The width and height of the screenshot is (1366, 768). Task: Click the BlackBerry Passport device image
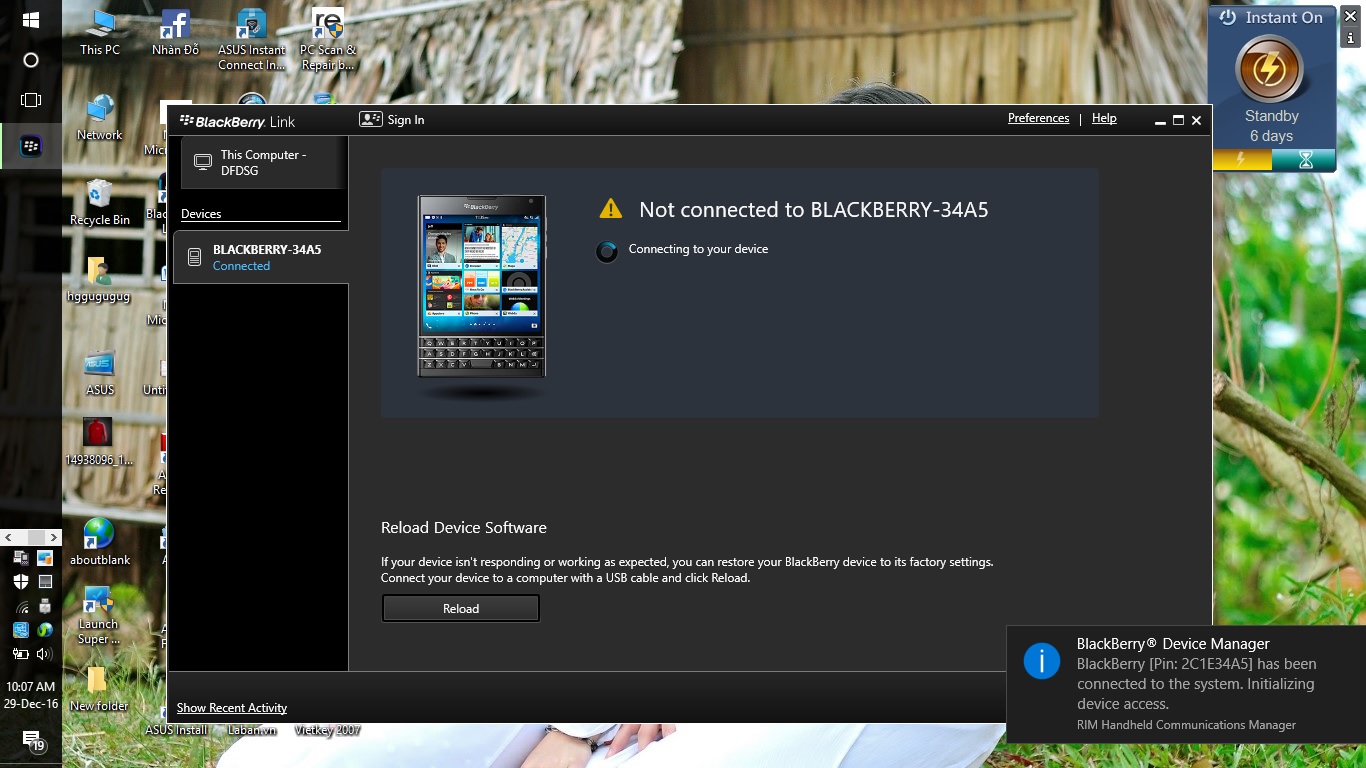481,286
